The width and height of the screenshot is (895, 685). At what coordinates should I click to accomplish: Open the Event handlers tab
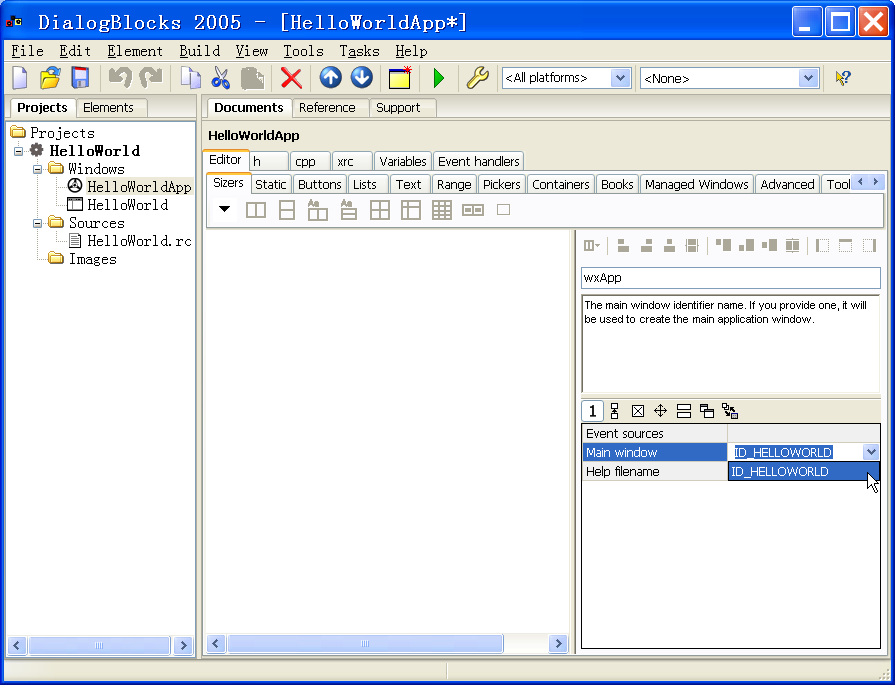coord(478,162)
